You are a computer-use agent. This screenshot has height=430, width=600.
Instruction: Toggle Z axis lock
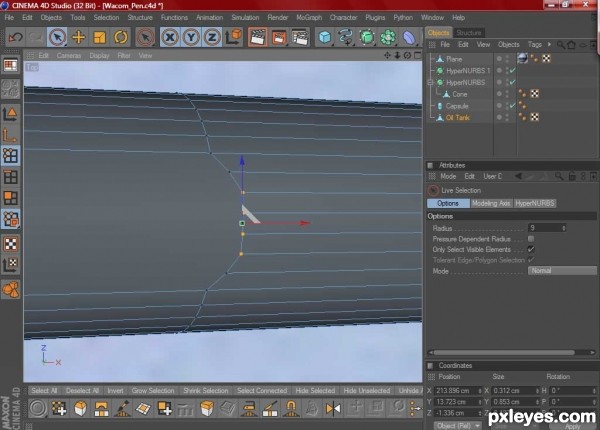[x=212, y=37]
